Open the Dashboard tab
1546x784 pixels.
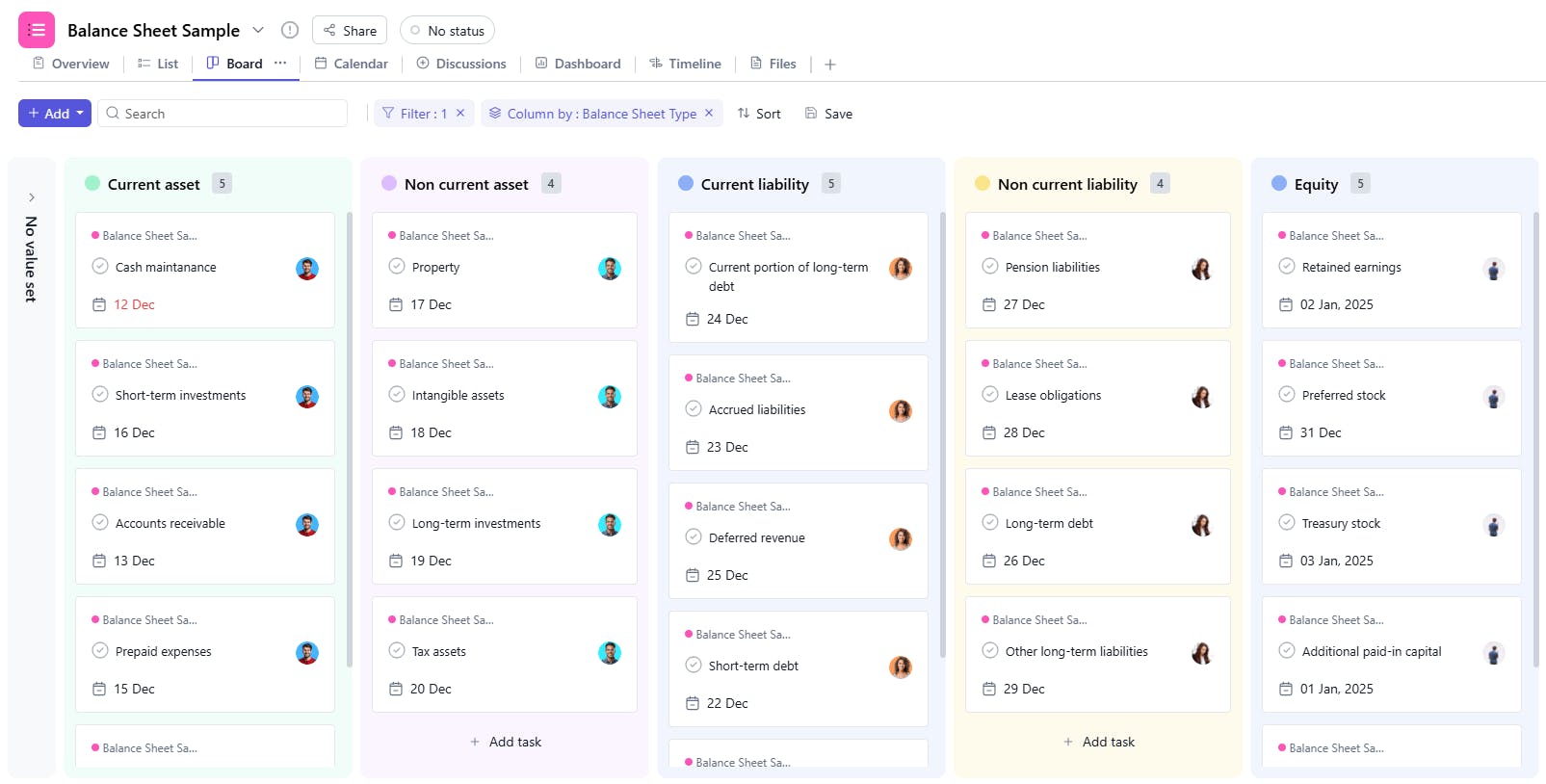pos(578,64)
